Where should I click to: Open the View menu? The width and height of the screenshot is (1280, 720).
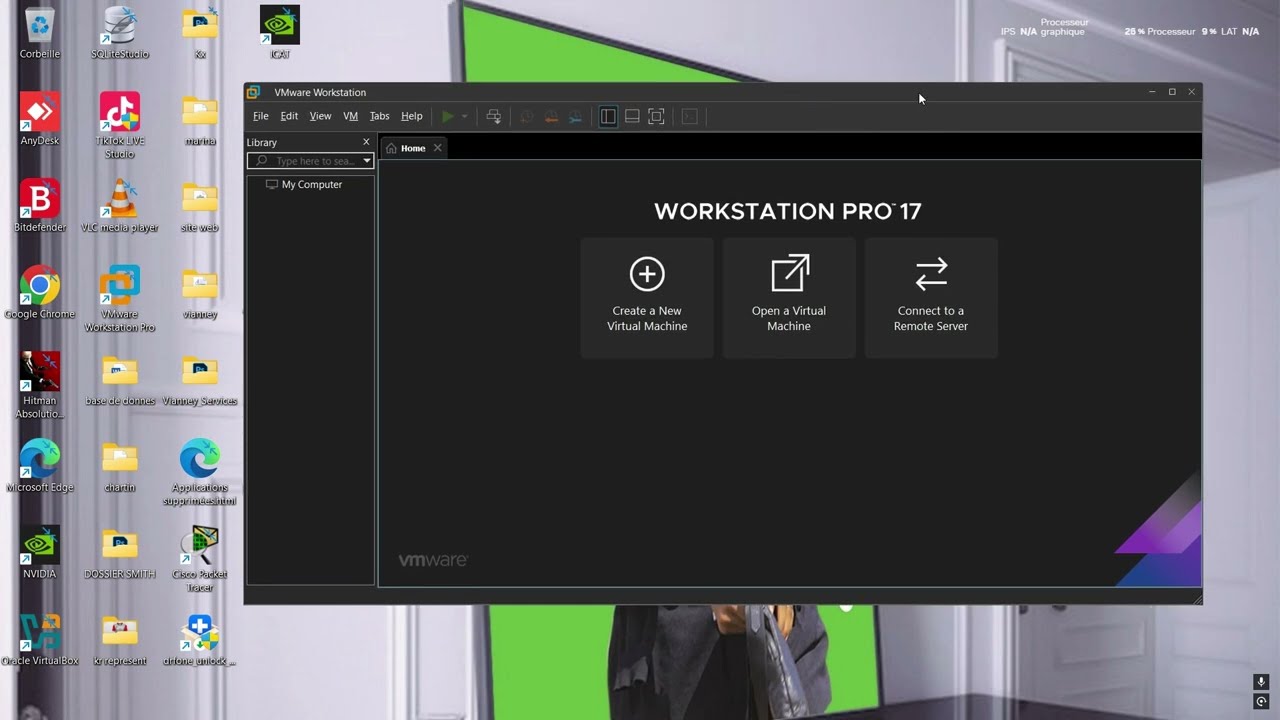[x=320, y=116]
